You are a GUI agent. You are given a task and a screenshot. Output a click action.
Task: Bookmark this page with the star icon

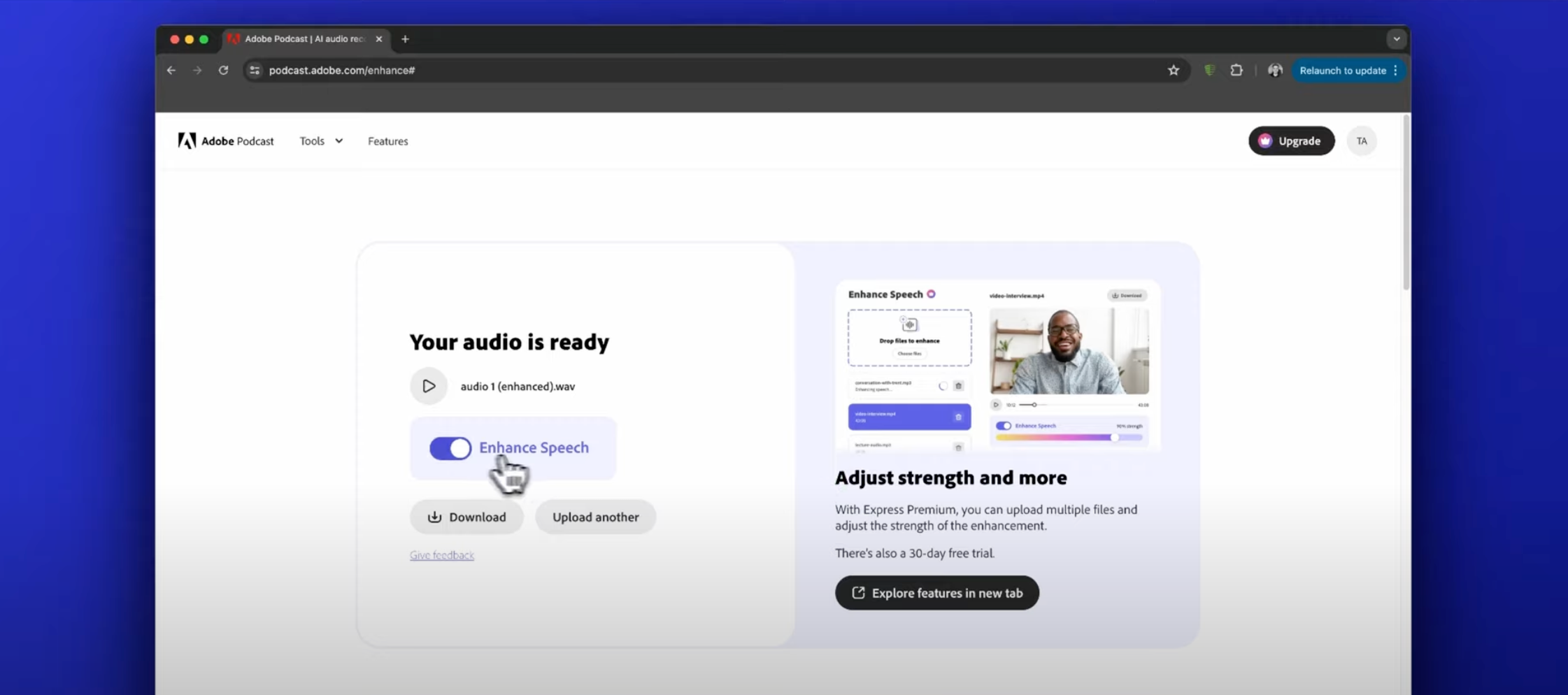click(1174, 70)
